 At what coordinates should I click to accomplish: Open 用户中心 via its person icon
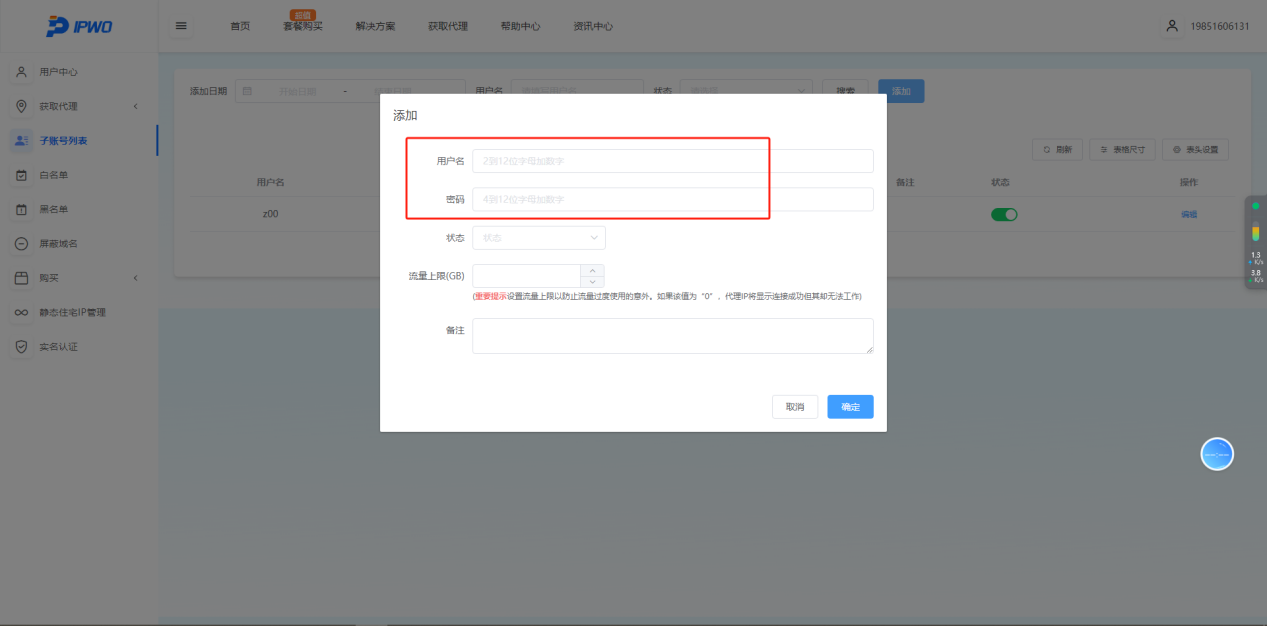pos(21,72)
